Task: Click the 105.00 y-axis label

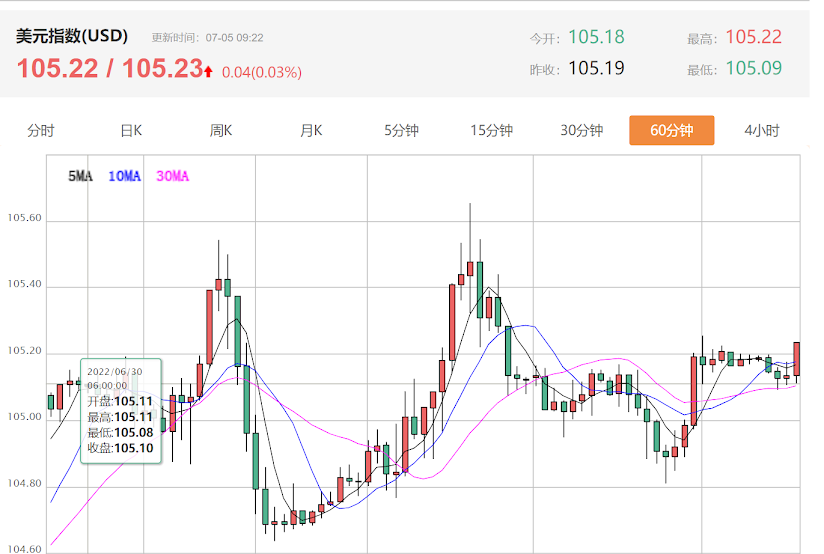Action: click(24, 417)
